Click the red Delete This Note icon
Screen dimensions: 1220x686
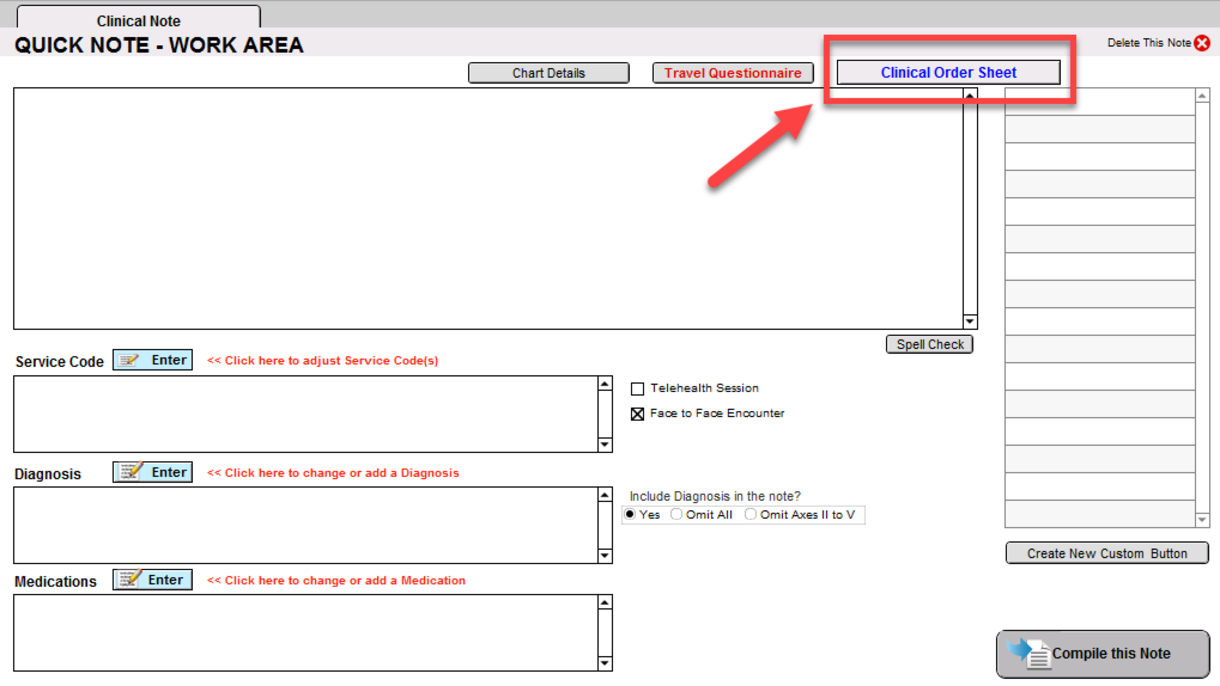point(1202,43)
